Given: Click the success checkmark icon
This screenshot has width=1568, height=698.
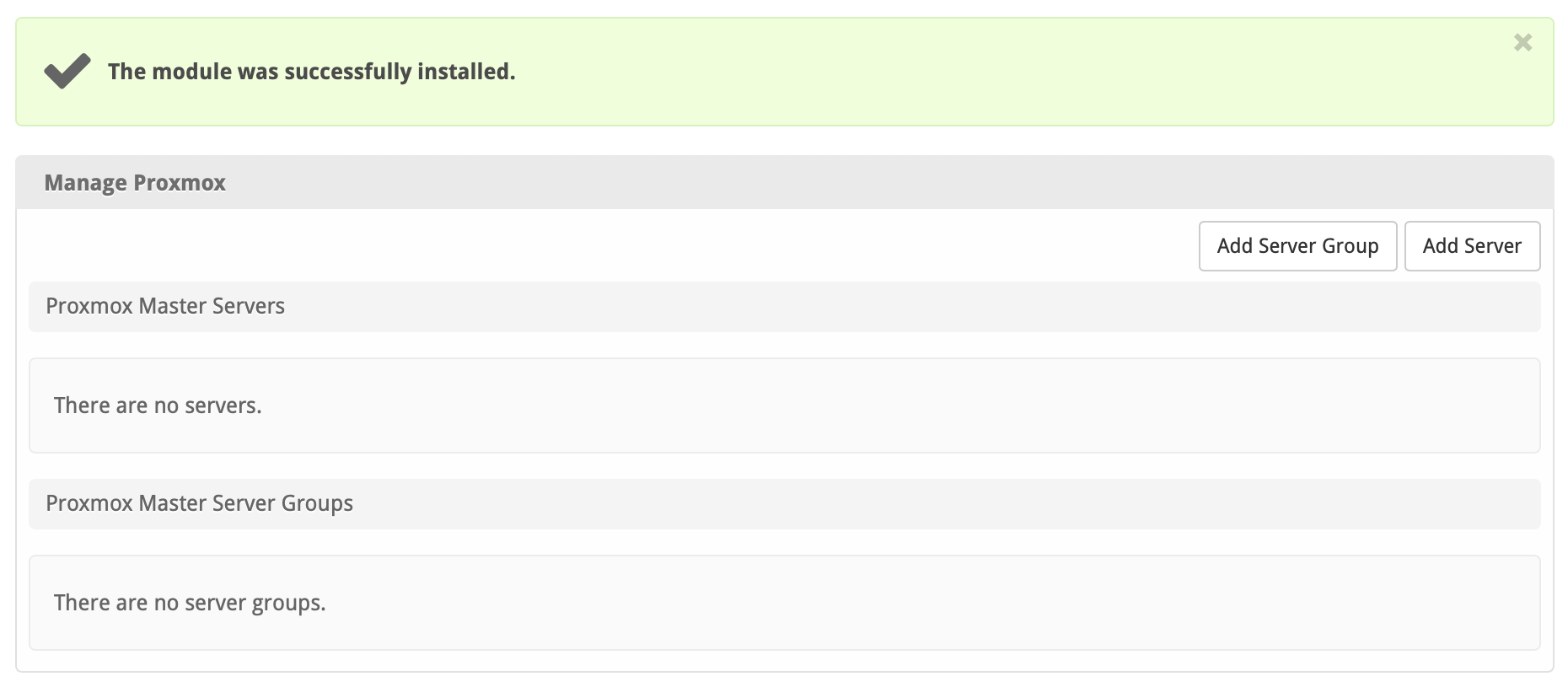Looking at the screenshot, I should pyautogui.click(x=67, y=71).
